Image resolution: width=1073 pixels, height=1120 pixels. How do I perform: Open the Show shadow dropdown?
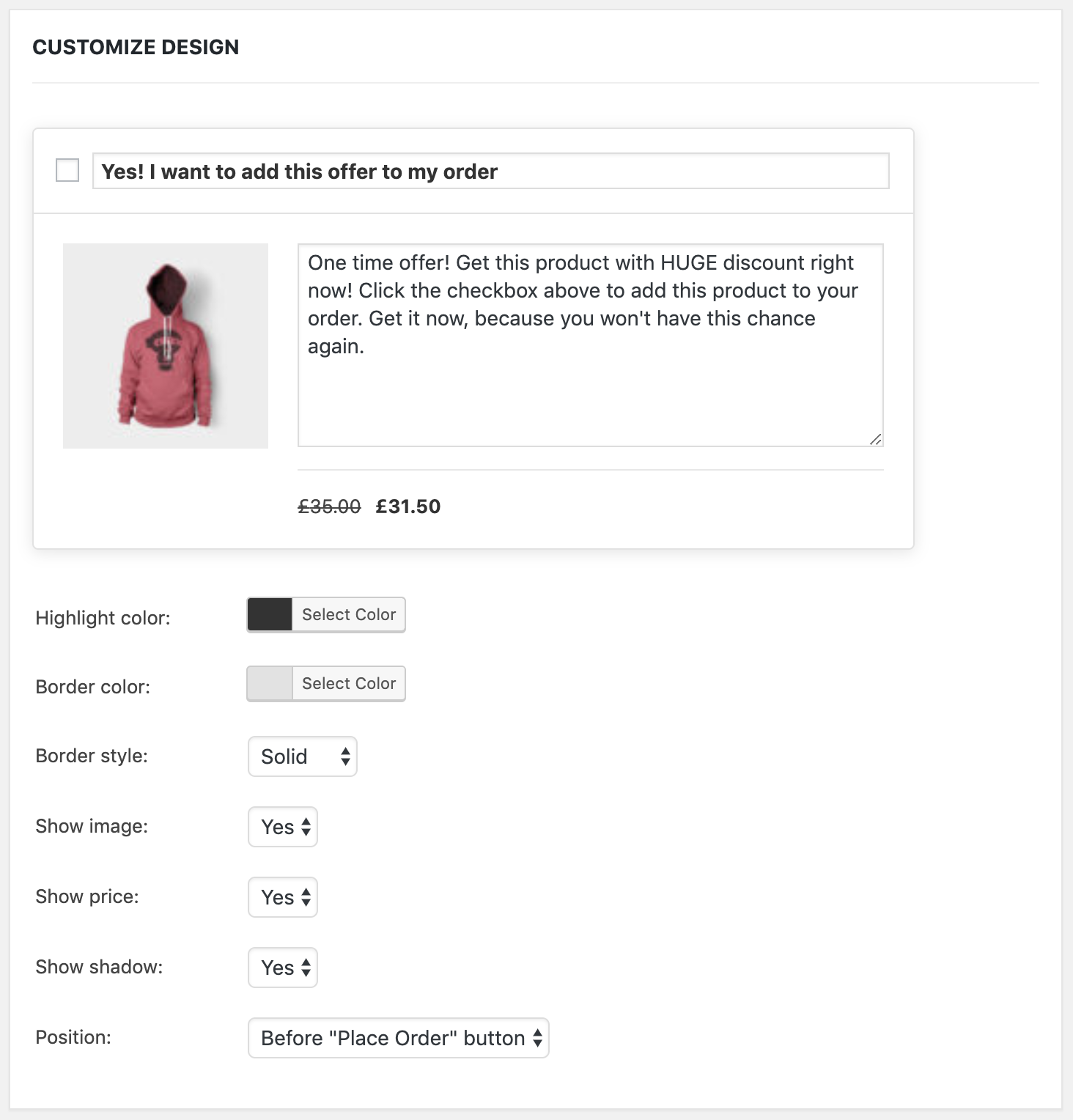(x=282, y=968)
